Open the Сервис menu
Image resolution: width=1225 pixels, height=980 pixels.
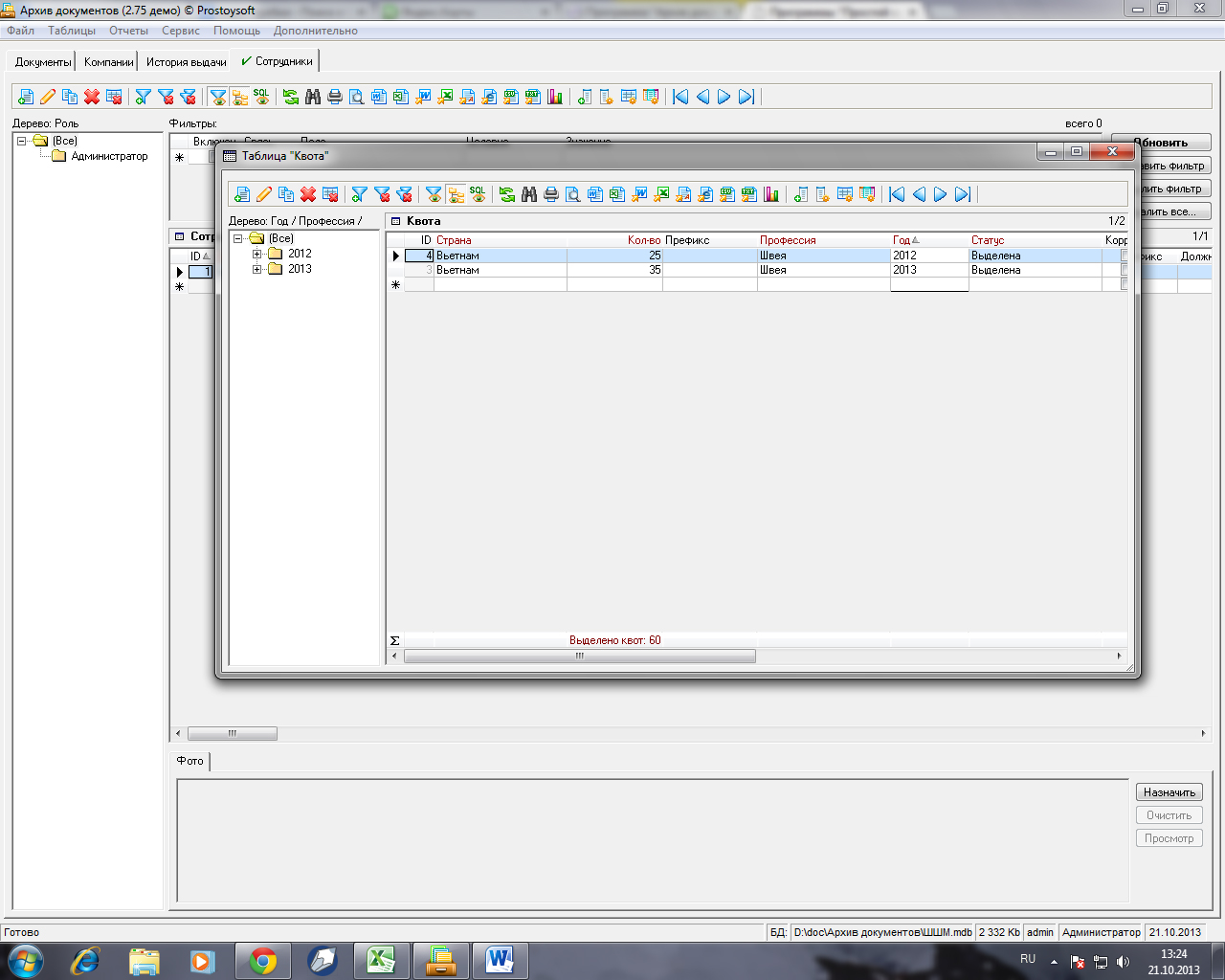point(180,31)
